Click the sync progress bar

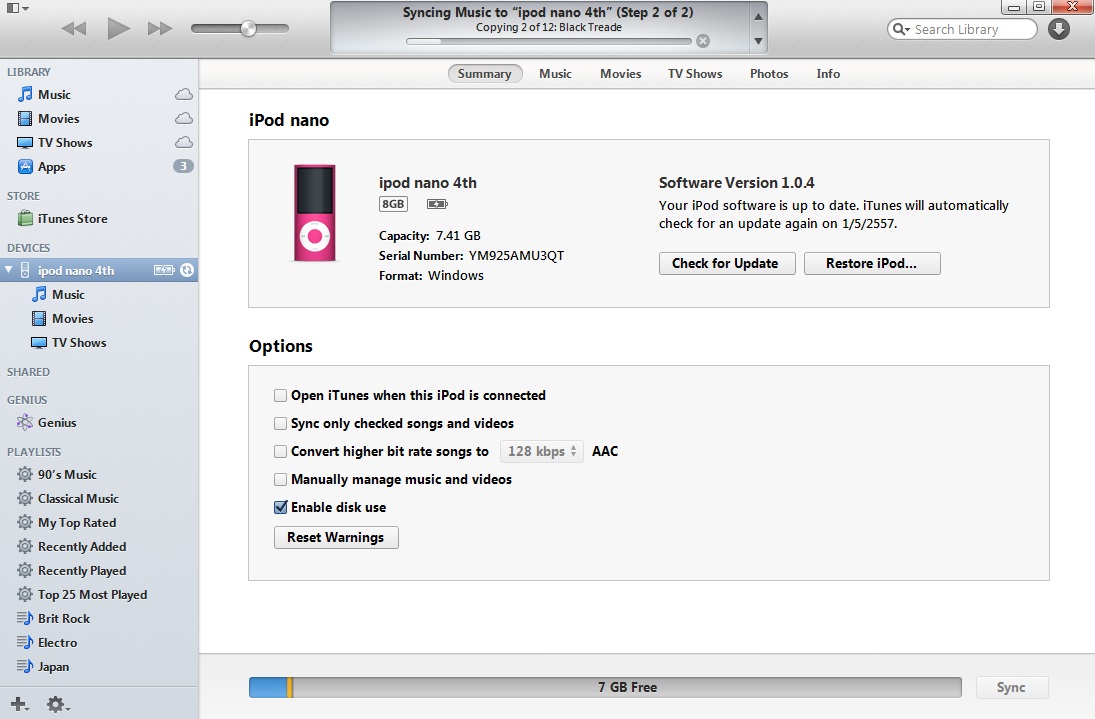coord(548,41)
